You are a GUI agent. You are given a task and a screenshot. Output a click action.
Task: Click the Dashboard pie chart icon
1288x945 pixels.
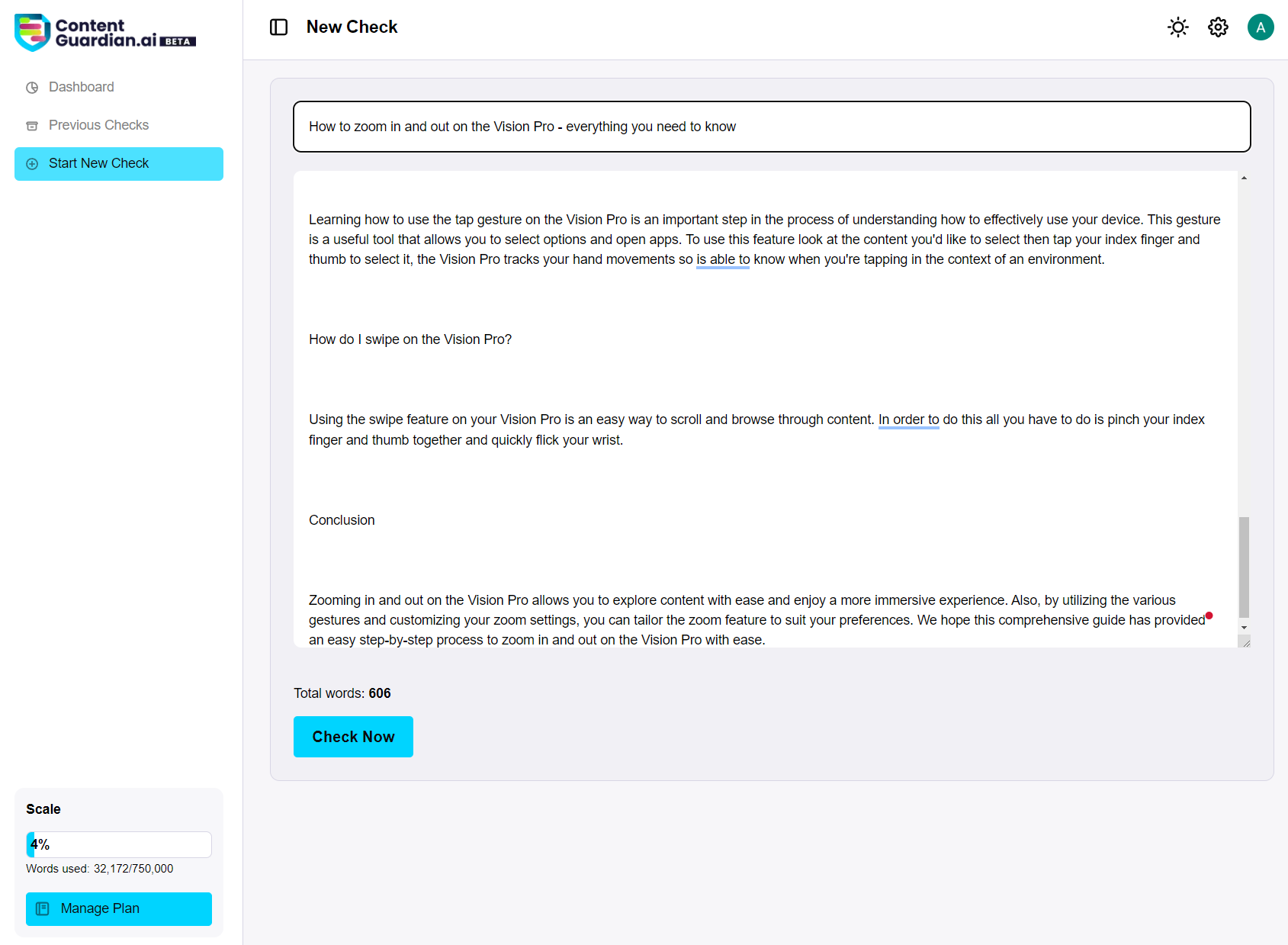click(32, 88)
